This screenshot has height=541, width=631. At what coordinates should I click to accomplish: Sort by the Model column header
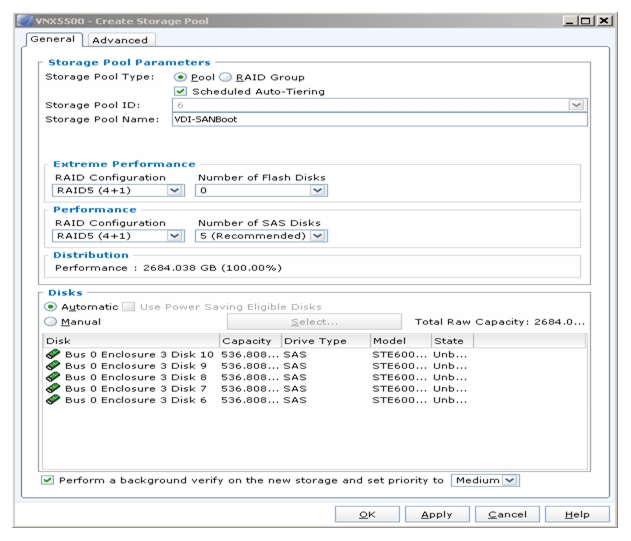click(x=401, y=341)
